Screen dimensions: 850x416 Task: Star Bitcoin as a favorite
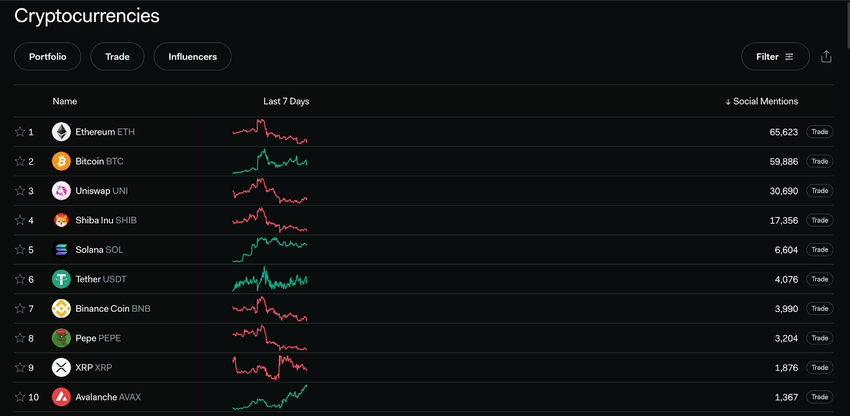[x=20, y=161]
